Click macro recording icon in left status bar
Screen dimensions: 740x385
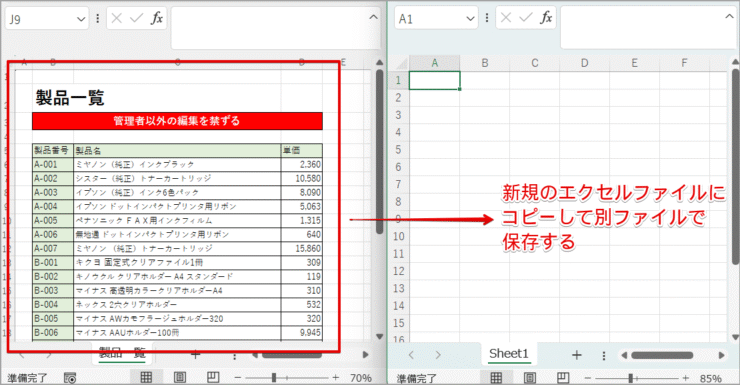coord(70,378)
